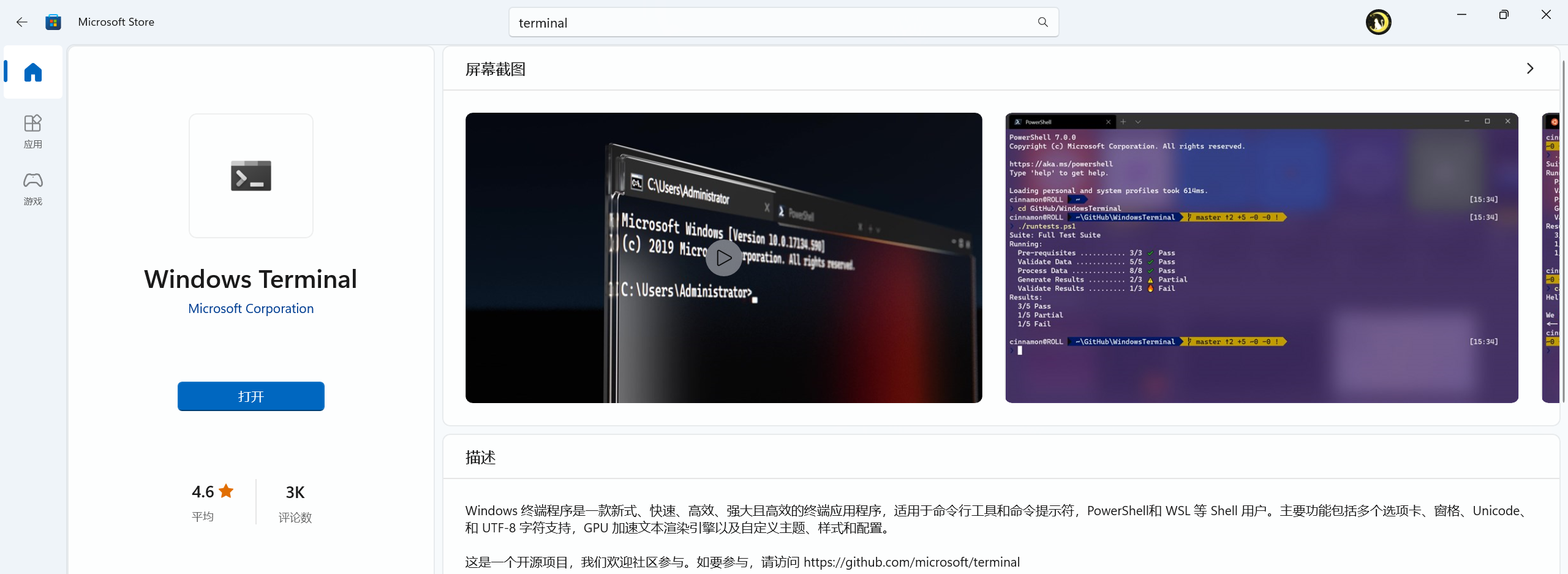The image size is (1568, 574).
Task: Open your account profile avatar
Action: 1379,21
